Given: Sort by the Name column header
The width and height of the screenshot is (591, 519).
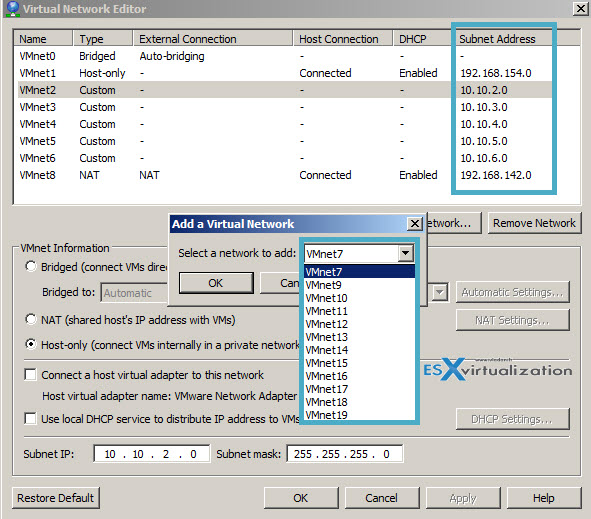Looking at the screenshot, I should [x=43, y=39].
